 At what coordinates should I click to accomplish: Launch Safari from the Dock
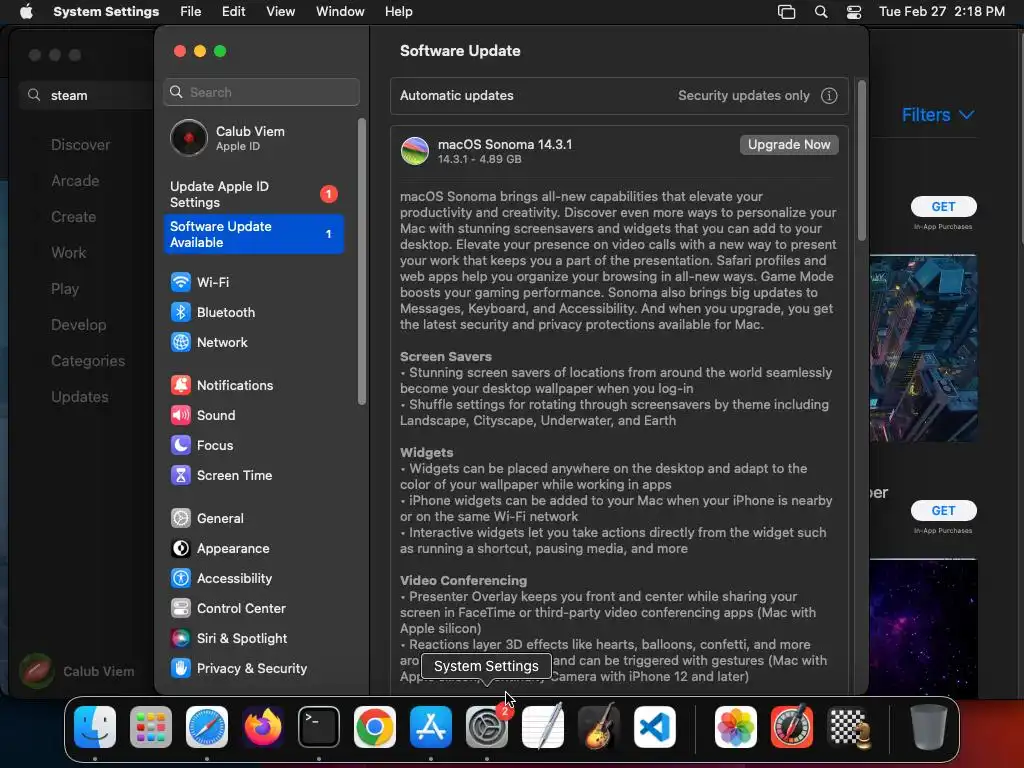207,727
